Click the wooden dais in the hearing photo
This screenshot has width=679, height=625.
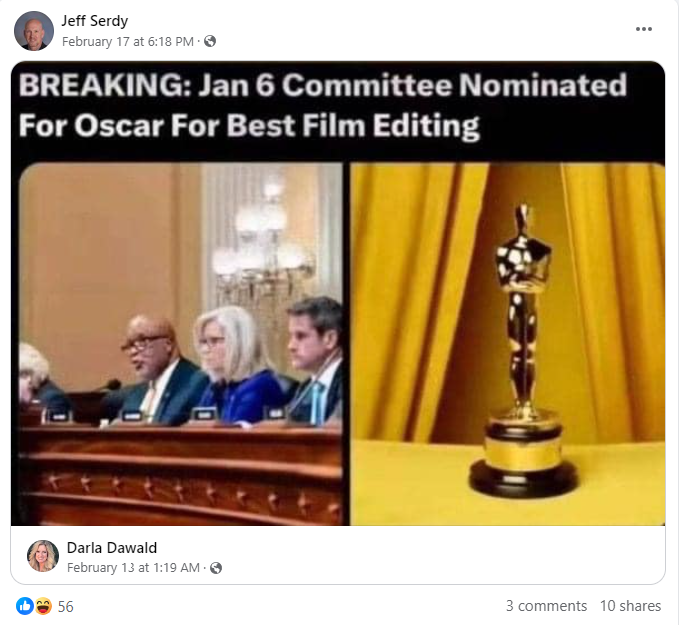pyautogui.click(x=181, y=474)
